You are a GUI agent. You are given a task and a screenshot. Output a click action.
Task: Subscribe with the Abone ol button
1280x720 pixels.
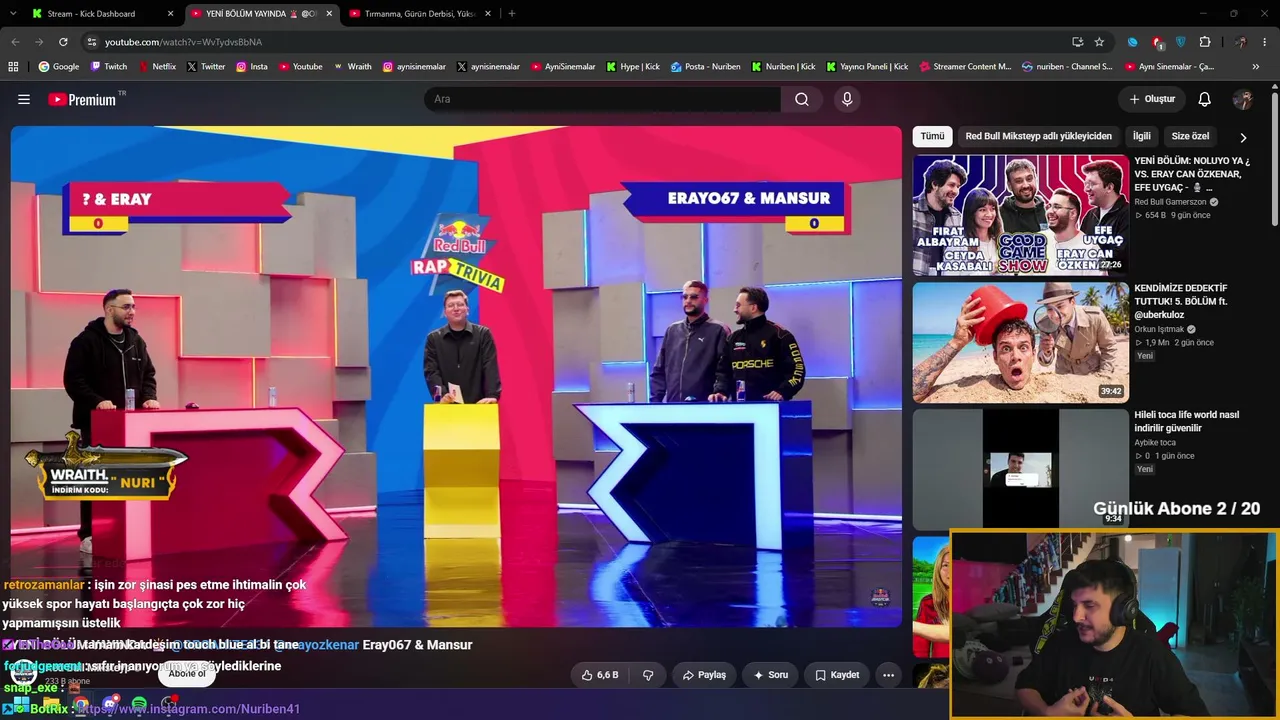[187, 674]
